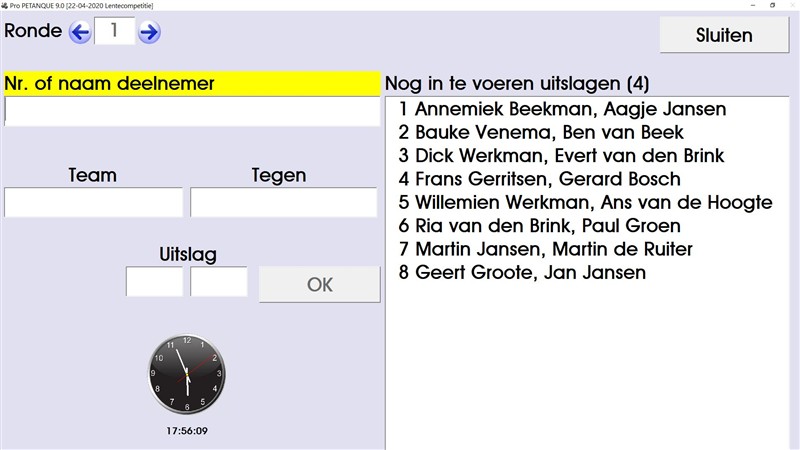This screenshot has width=800, height=450.
Task: Go to previous round with left arrow
Action: coord(80,32)
